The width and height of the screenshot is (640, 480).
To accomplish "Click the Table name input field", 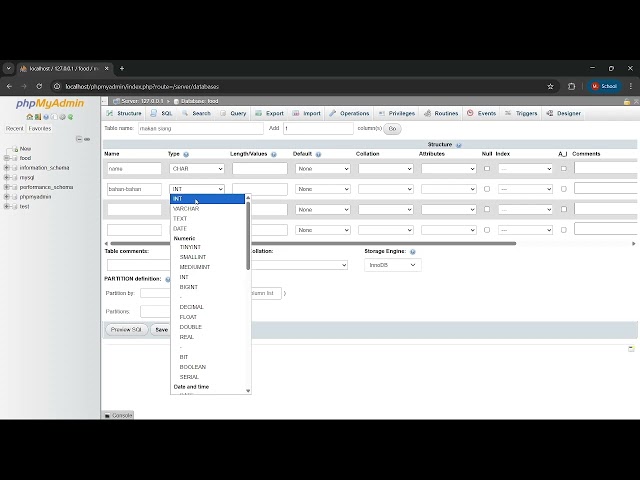I will point(201,129).
